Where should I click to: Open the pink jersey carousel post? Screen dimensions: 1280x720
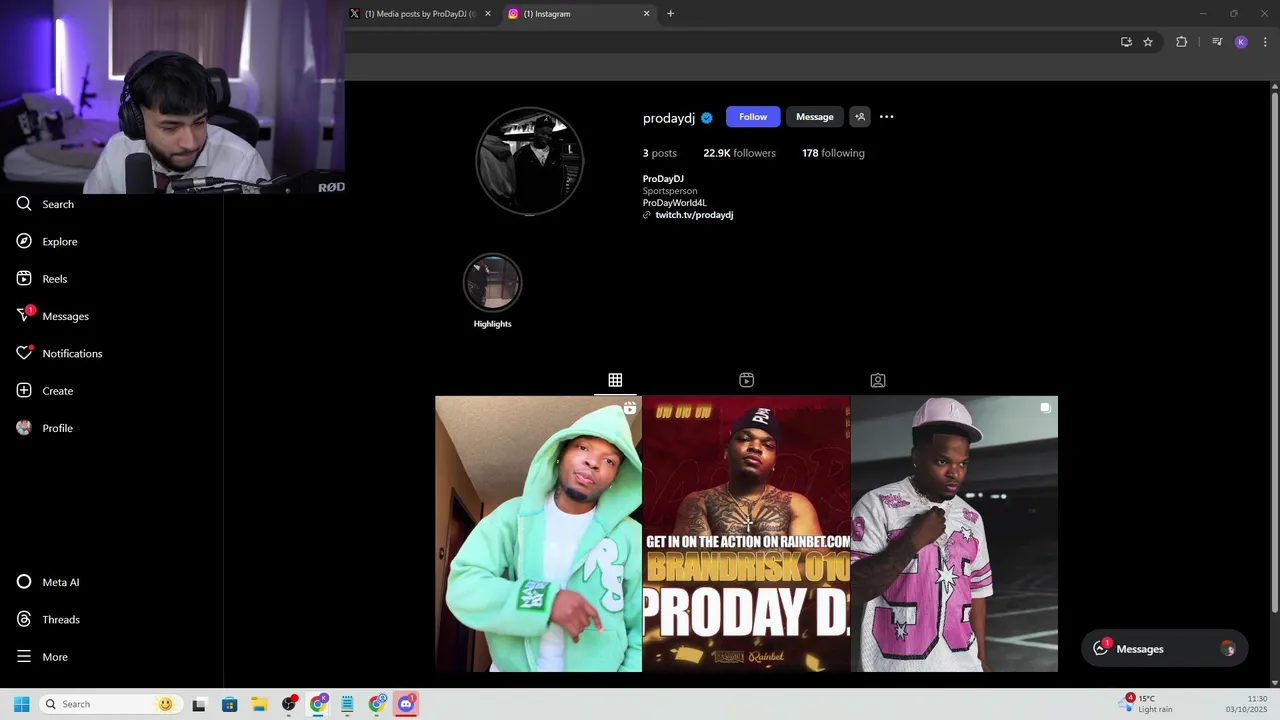pos(954,534)
